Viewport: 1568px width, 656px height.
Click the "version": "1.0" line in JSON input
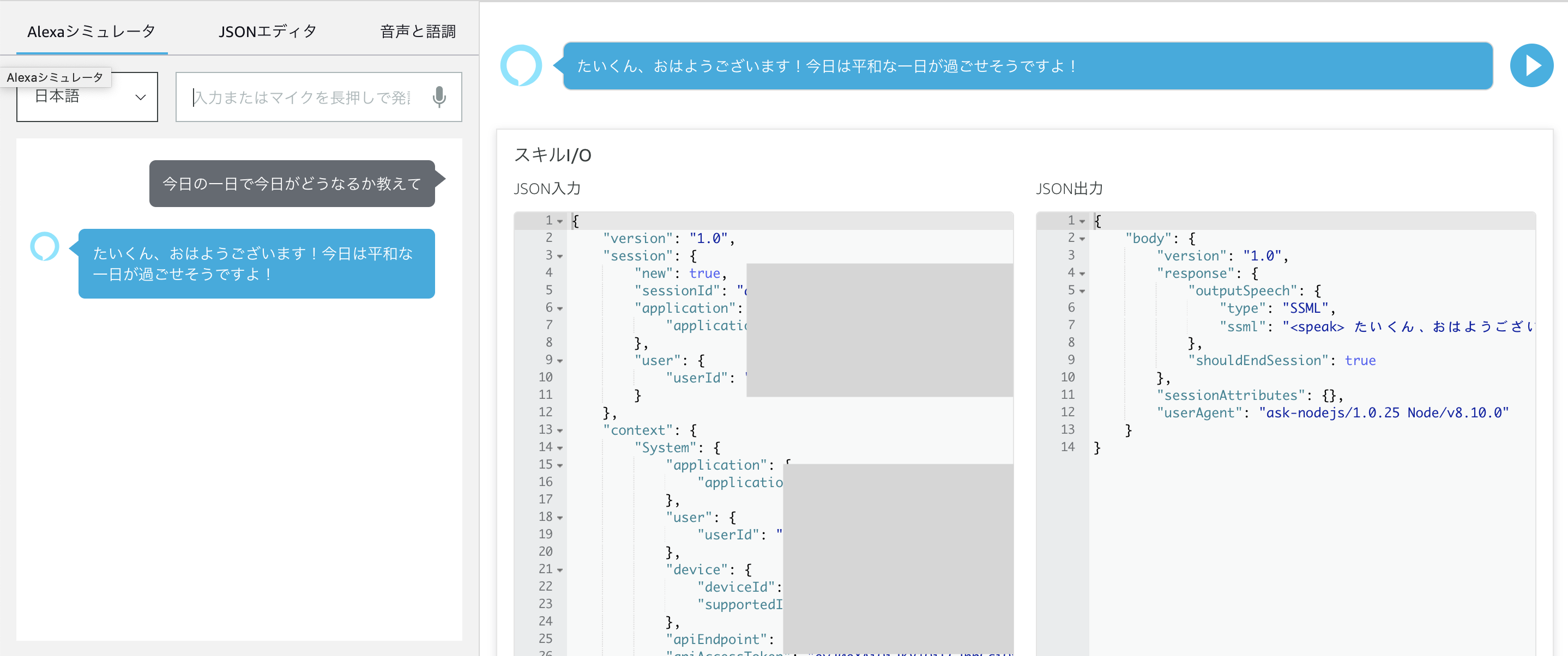coord(669,239)
